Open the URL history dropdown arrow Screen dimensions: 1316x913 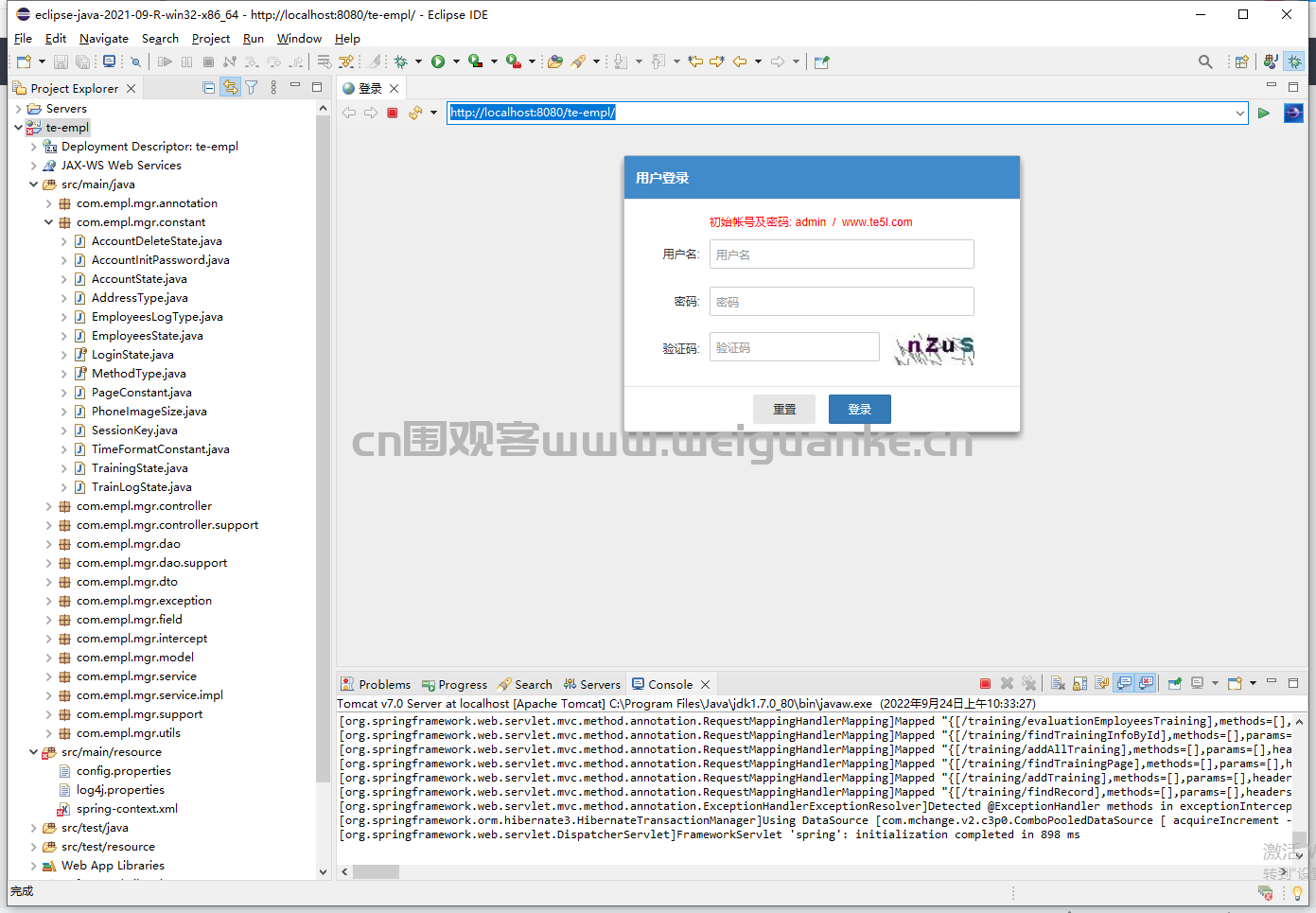(1239, 113)
